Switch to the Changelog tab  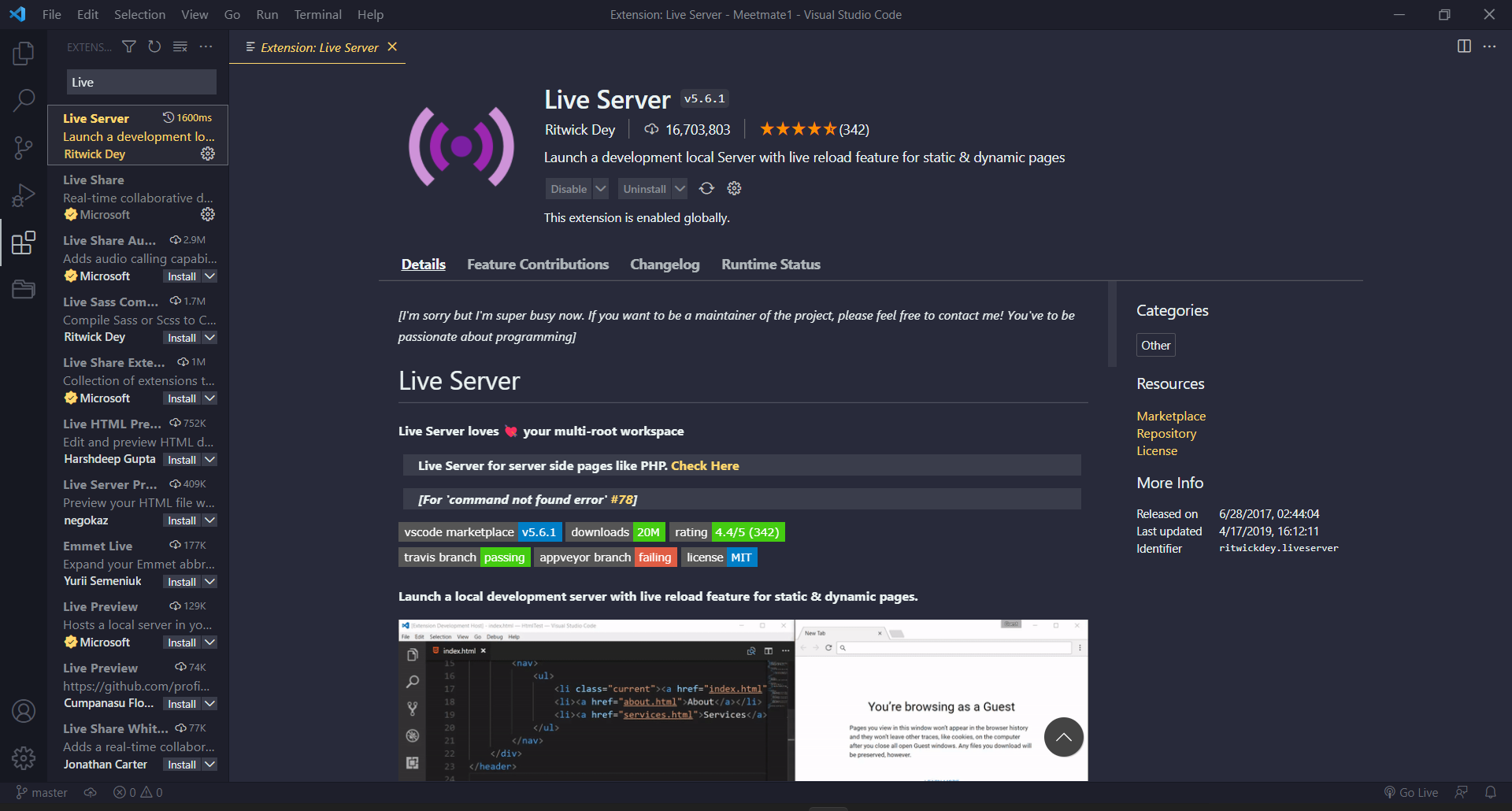[x=665, y=264]
